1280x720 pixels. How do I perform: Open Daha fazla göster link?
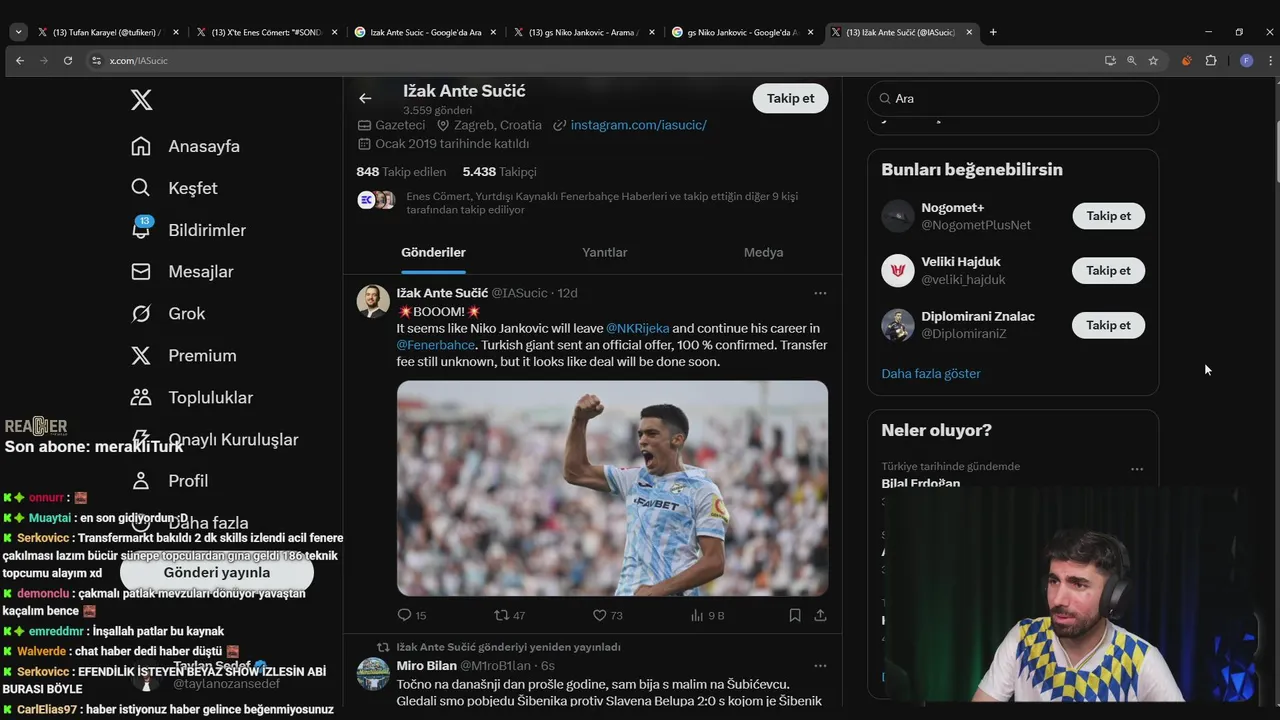930,373
